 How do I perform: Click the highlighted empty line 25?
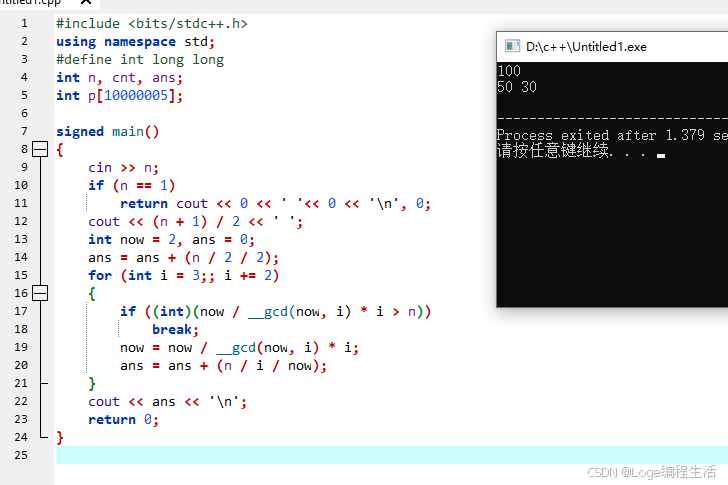click(x=392, y=455)
